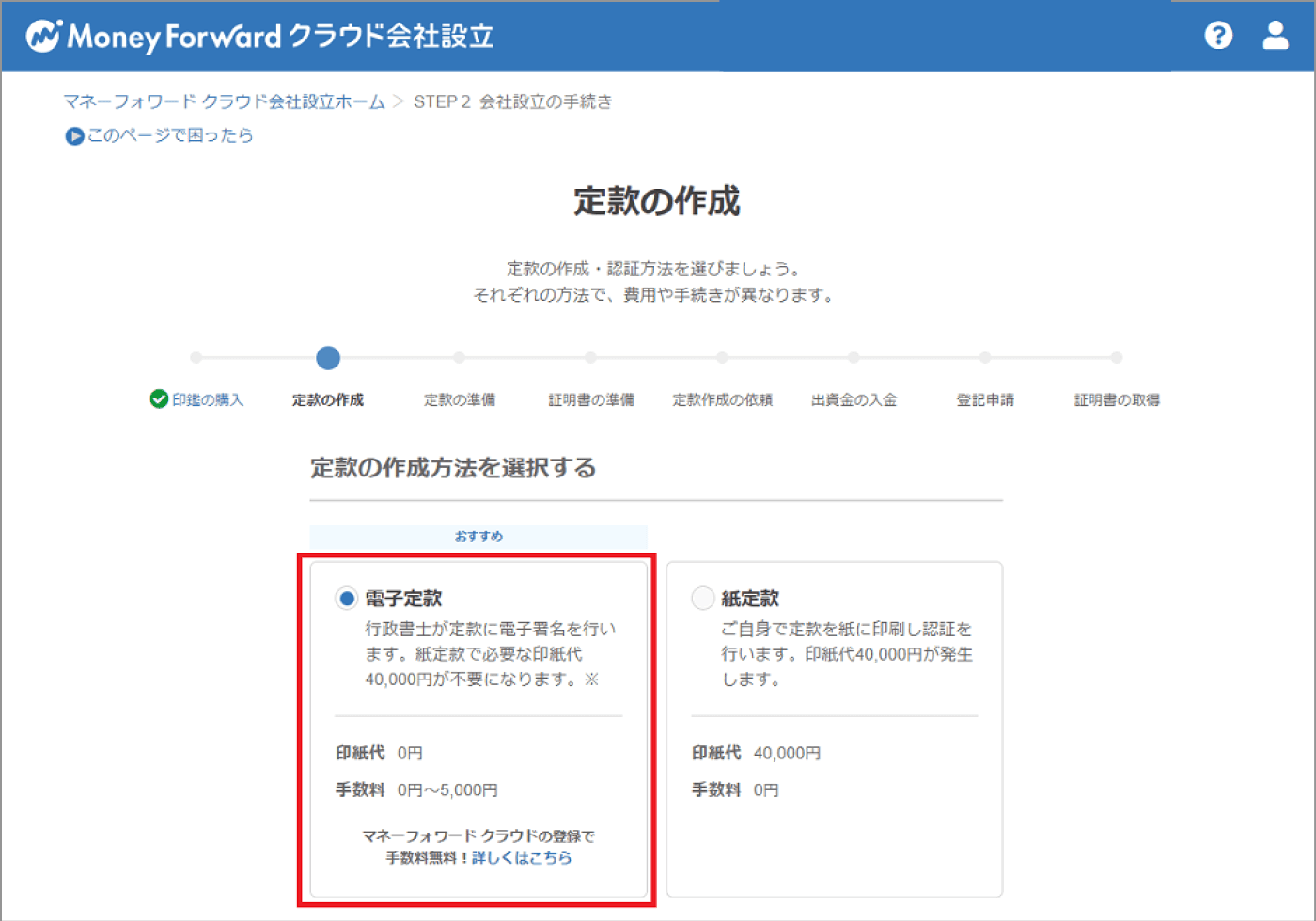Click the 登記申請 progress step

(x=985, y=399)
